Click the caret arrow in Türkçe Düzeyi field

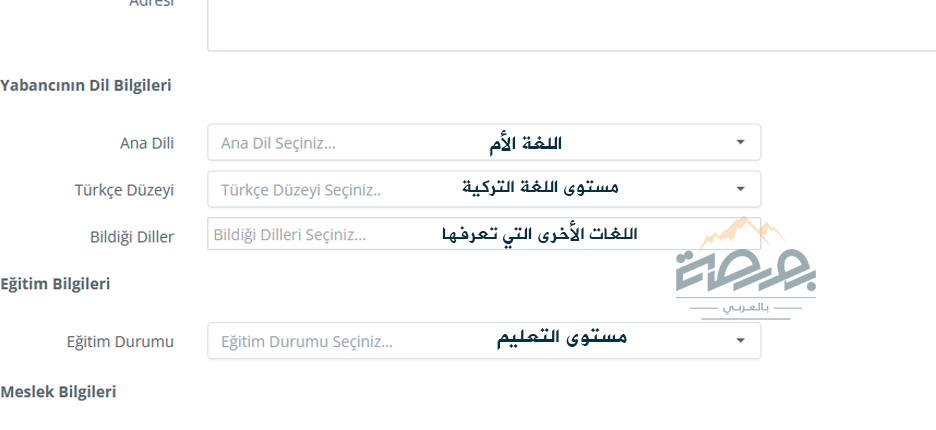(740, 189)
